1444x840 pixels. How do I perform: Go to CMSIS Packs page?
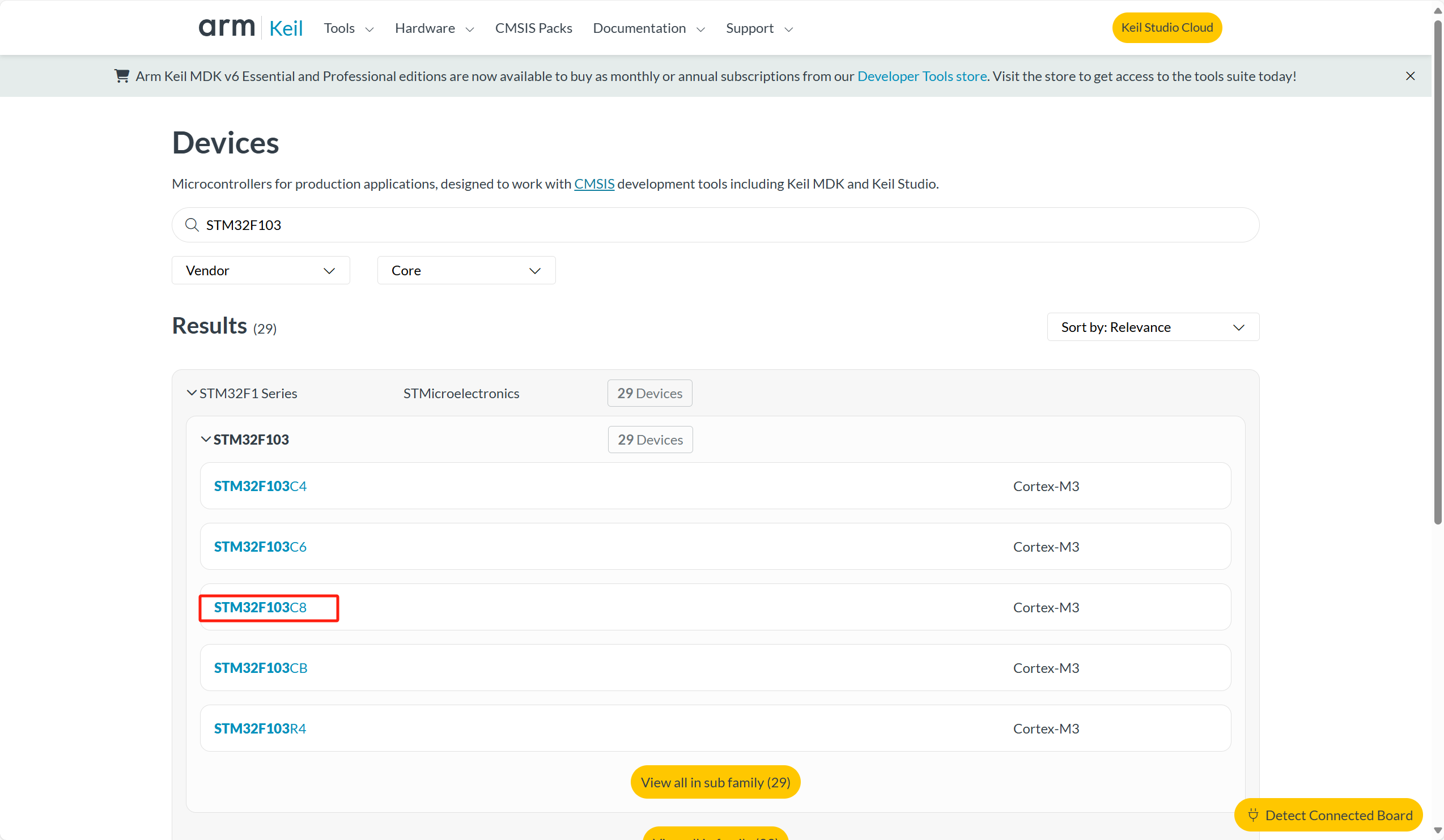(533, 28)
